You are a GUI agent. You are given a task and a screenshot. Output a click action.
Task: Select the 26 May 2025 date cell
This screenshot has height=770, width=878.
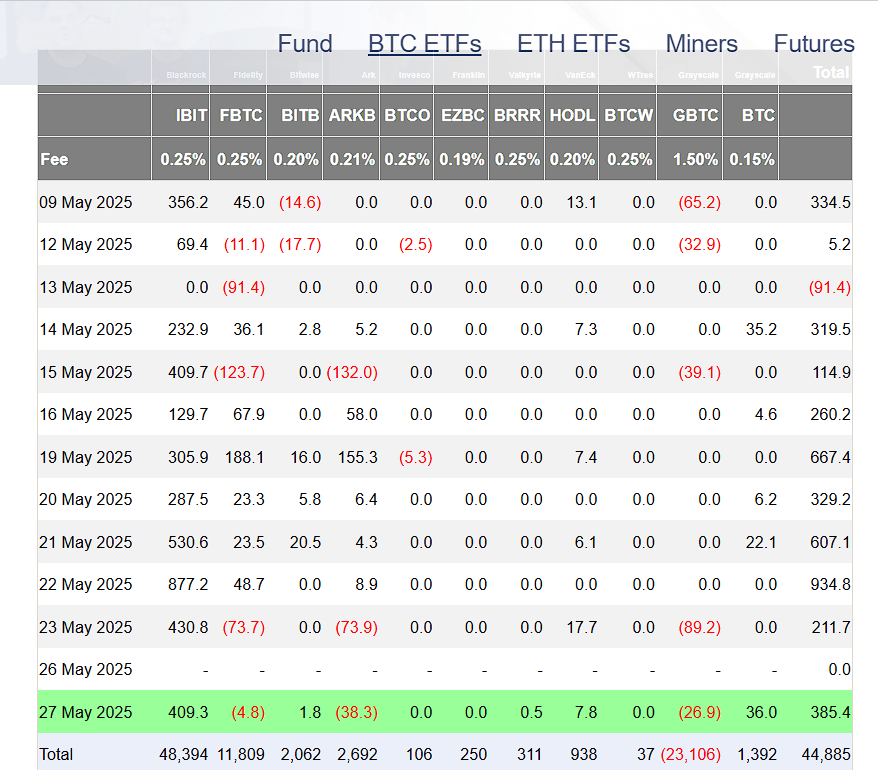[86, 670]
